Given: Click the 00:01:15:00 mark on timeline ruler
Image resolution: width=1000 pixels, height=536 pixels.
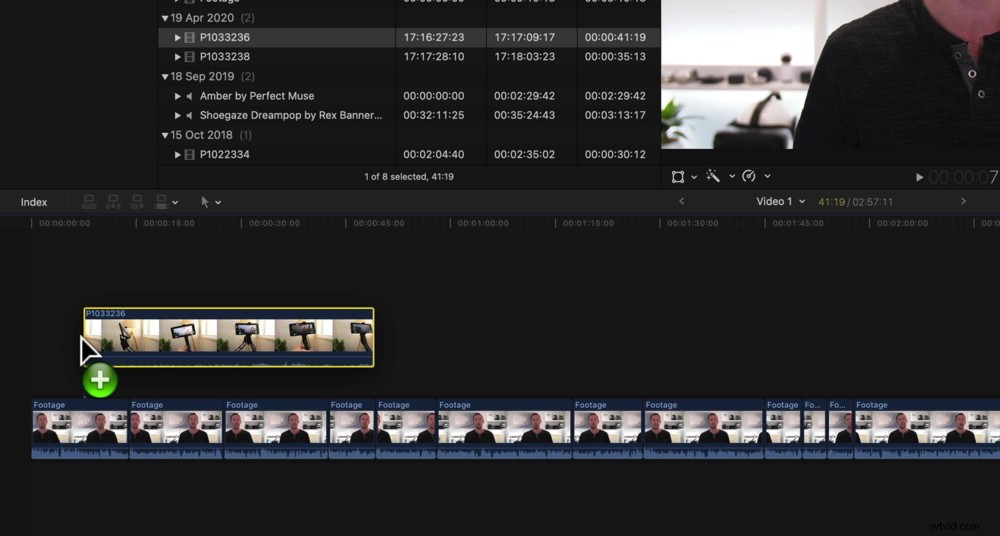Looking at the screenshot, I should pyautogui.click(x=589, y=224).
